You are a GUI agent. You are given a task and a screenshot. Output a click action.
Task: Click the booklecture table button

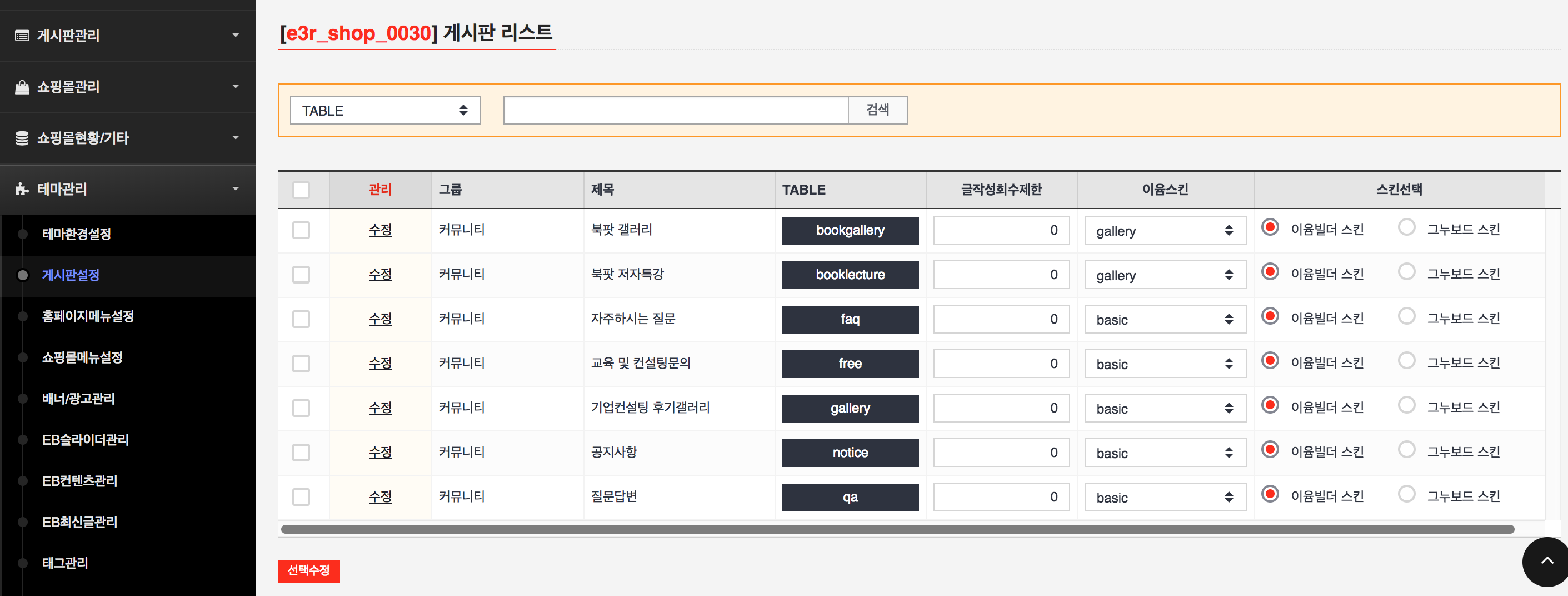(850, 275)
